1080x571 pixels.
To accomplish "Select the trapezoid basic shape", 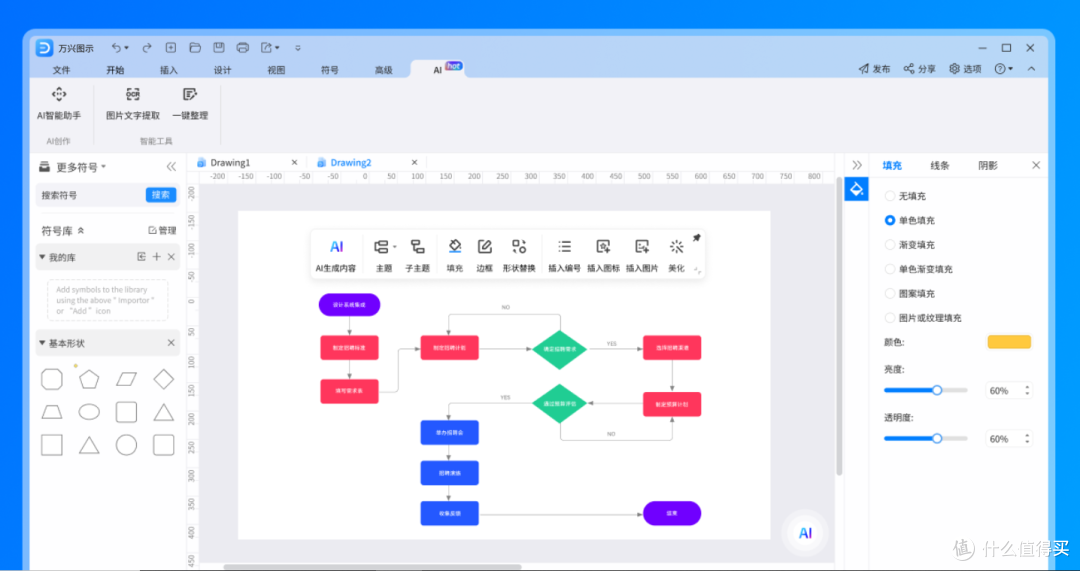I will 52,413.
